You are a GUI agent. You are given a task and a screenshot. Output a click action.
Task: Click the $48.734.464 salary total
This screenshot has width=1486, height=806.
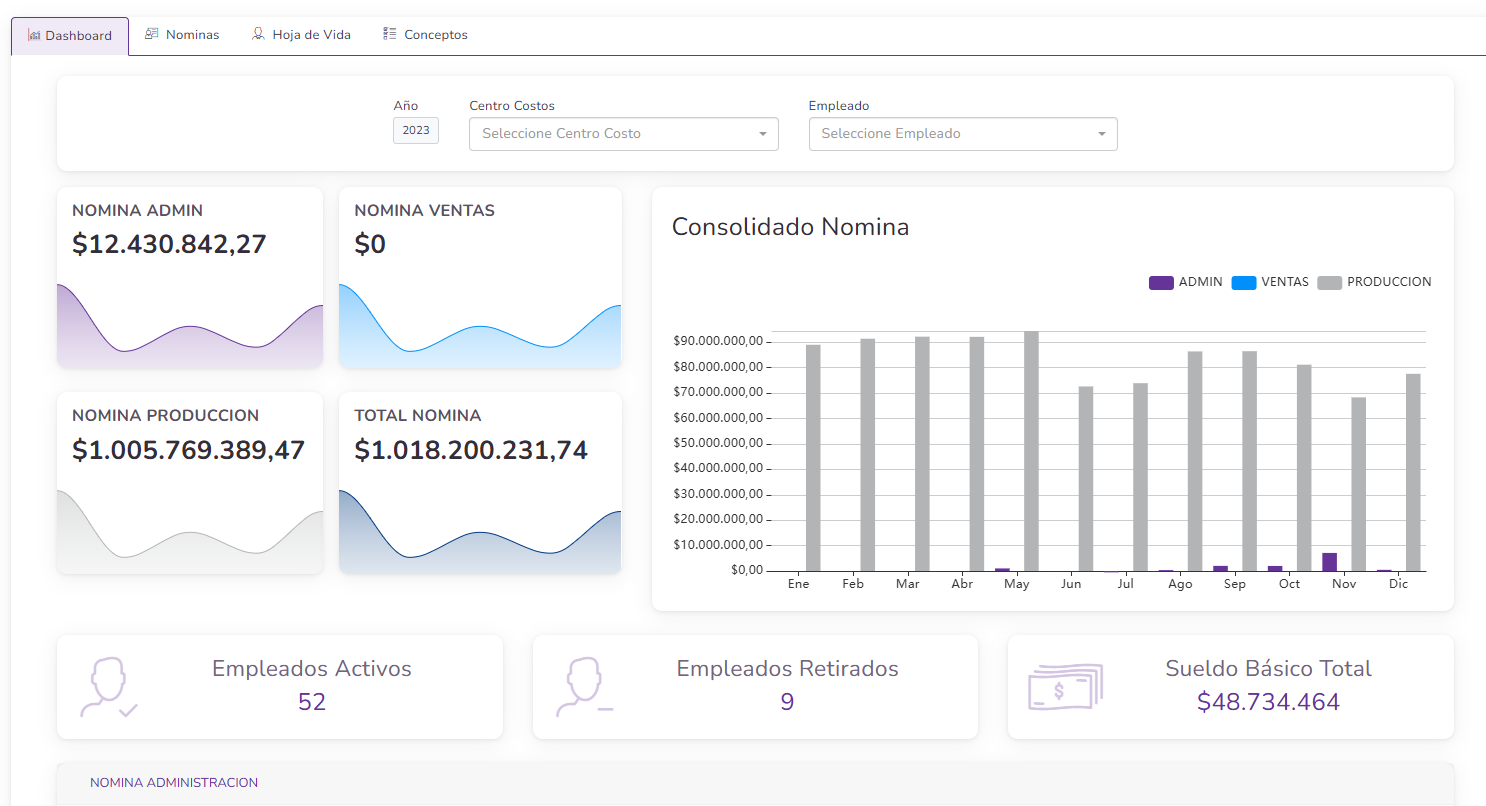click(1268, 702)
